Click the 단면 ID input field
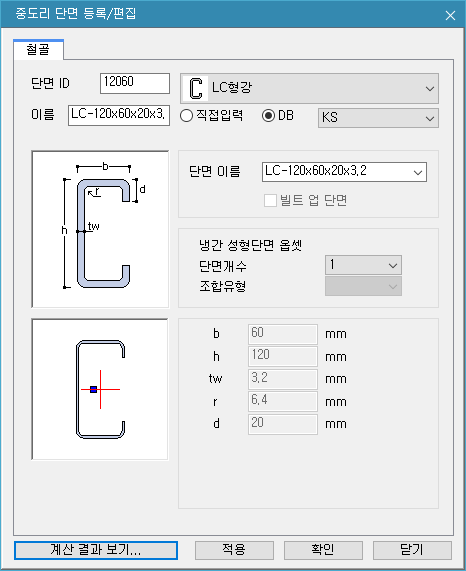466x571 pixels. click(x=135, y=83)
